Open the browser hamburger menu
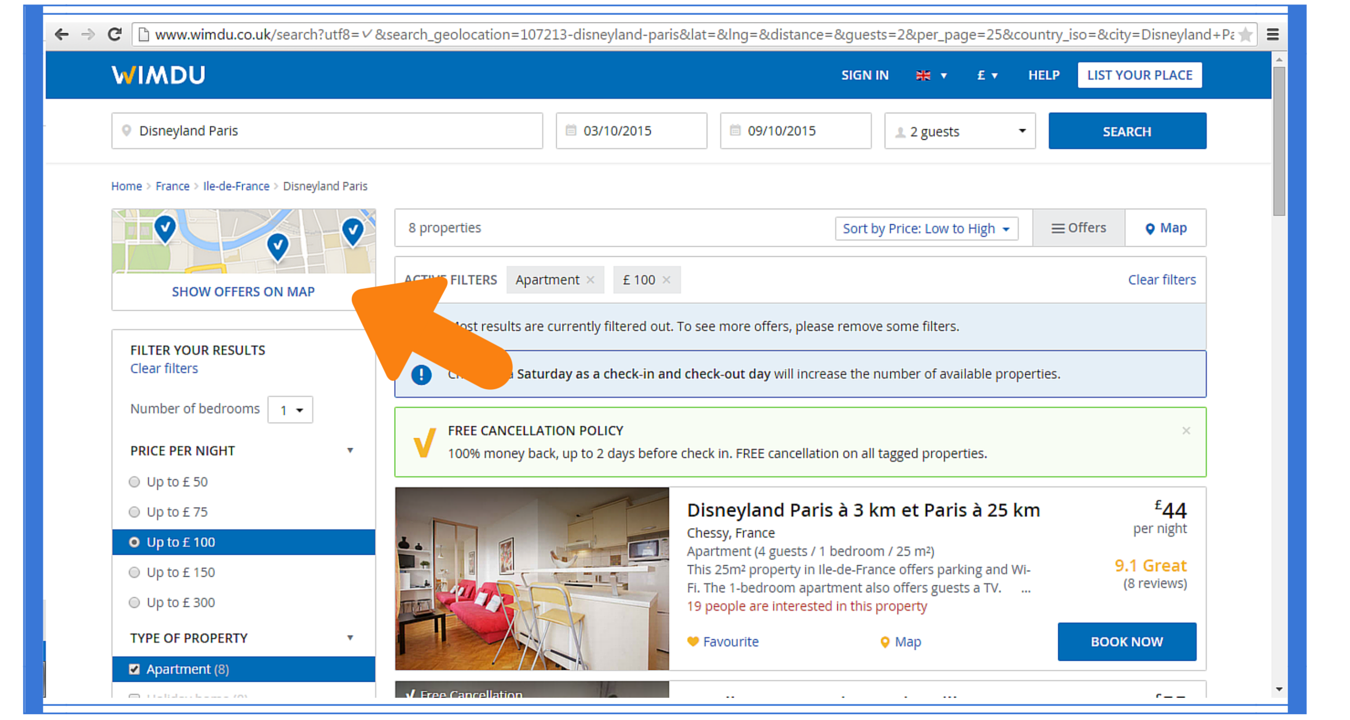Screen dimensions: 1350x720 pyautogui.click(x=1273, y=34)
